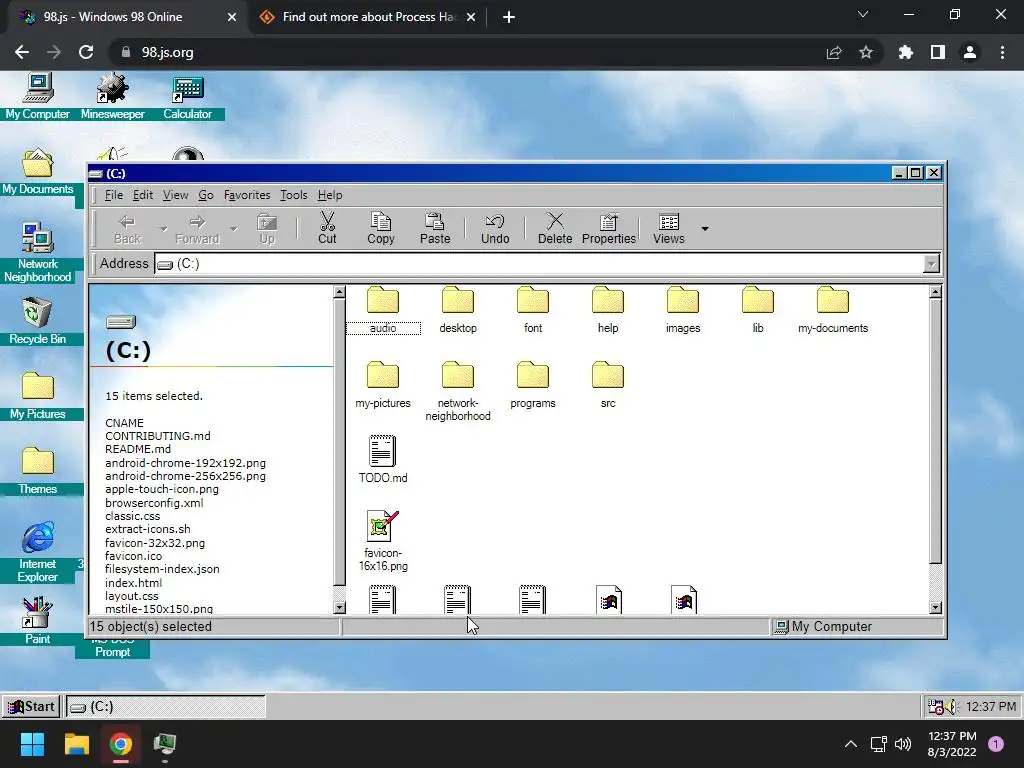Click the Internet Explorer desktop icon
This screenshot has height=768, width=1024.
point(37,552)
